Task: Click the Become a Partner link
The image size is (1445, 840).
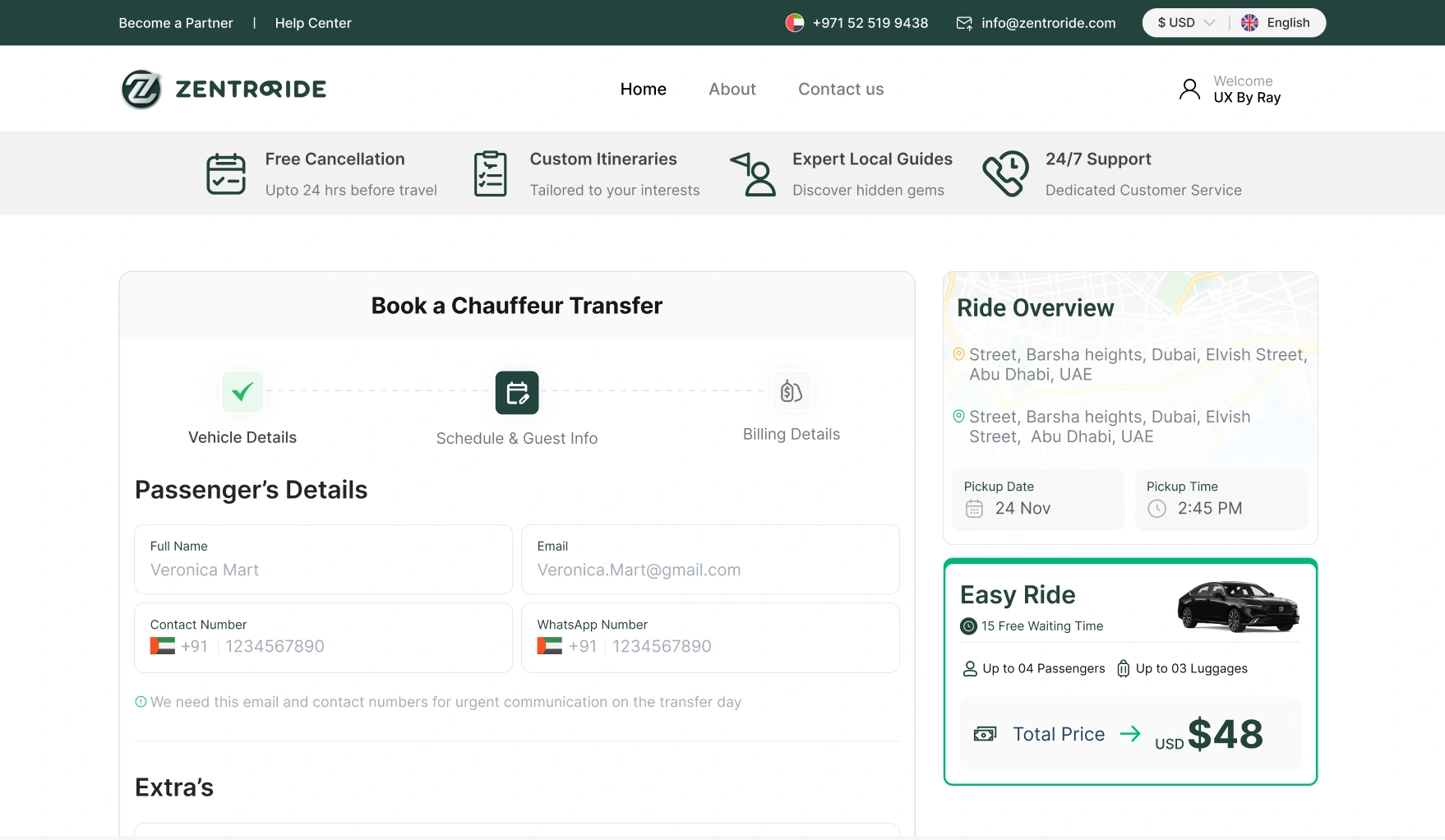Action: coord(176,23)
